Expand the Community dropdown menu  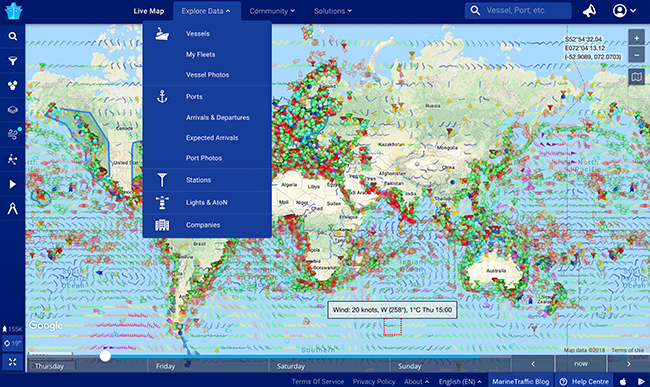point(272,11)
